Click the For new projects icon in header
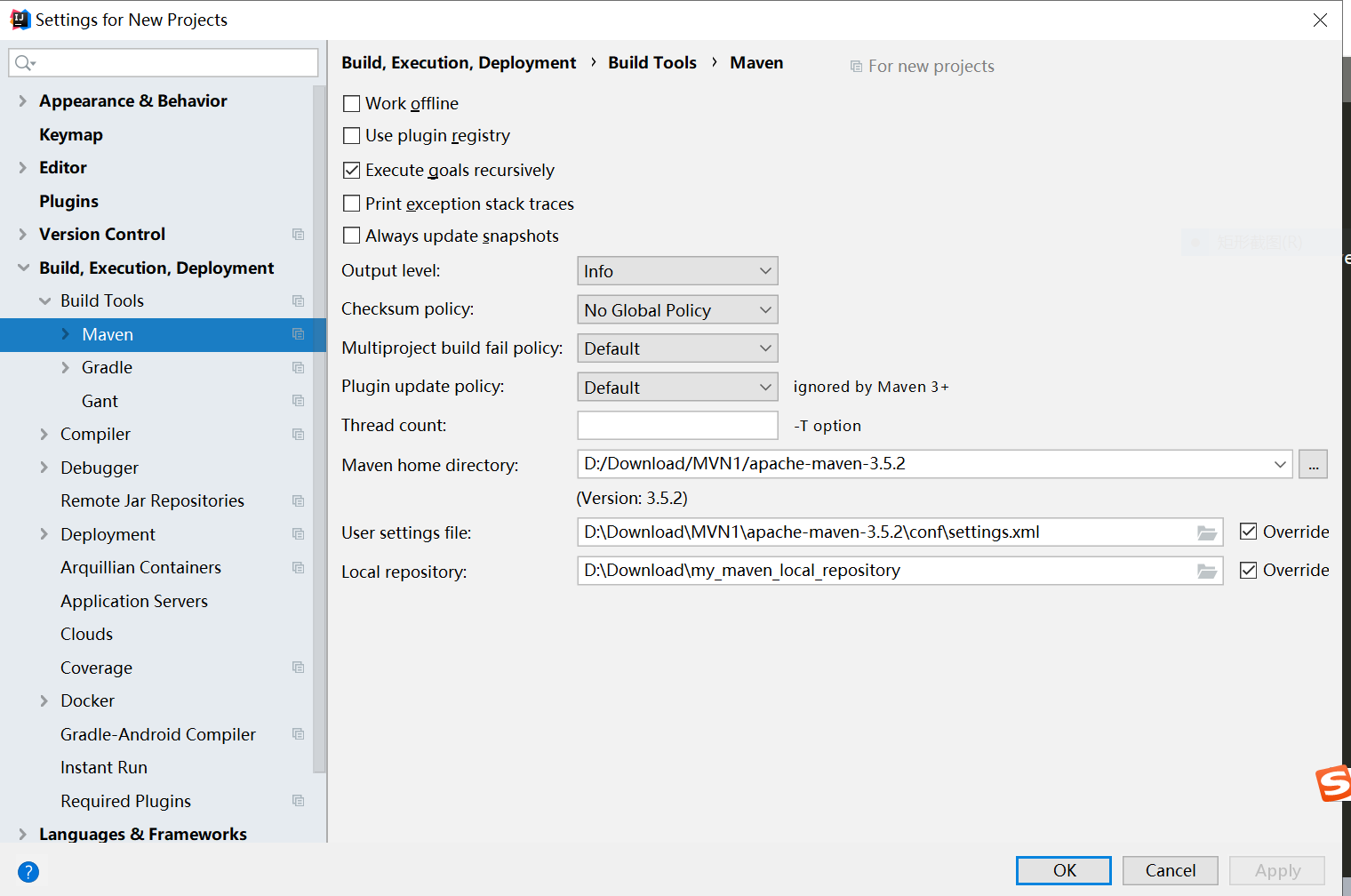The height and width of the screenshot is (896, 1351). pos(856,67)
